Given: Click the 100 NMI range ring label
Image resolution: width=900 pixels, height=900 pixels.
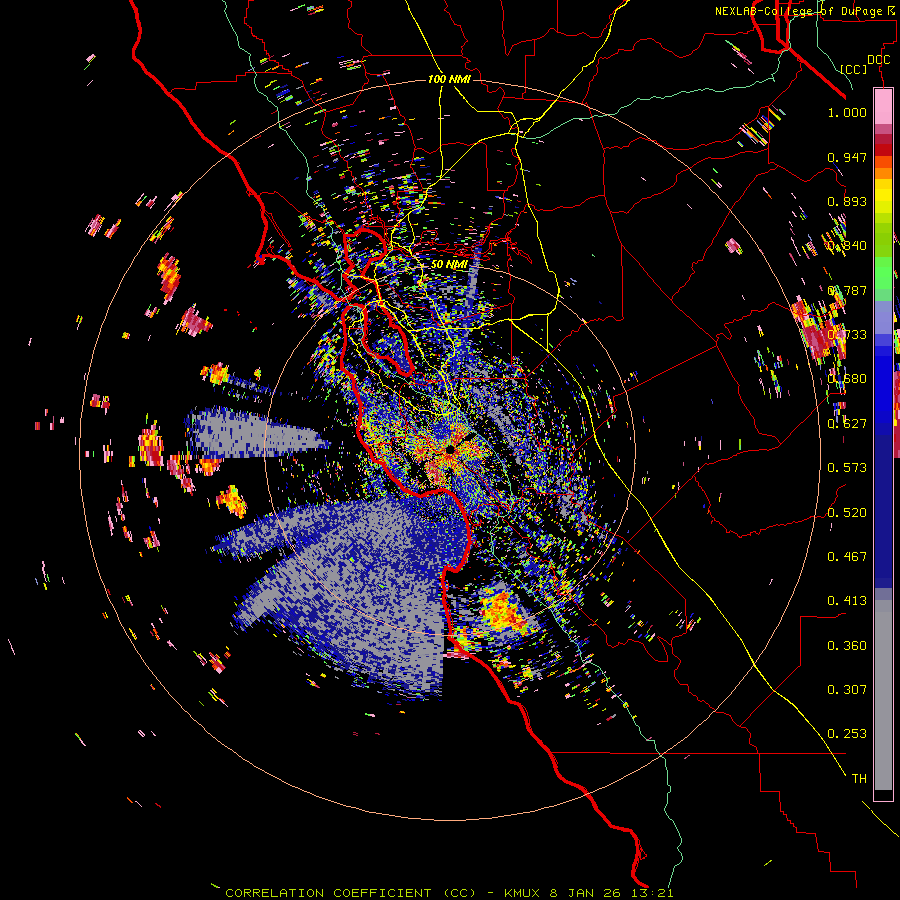Looking at the screenshot, I should coord(449,79).
